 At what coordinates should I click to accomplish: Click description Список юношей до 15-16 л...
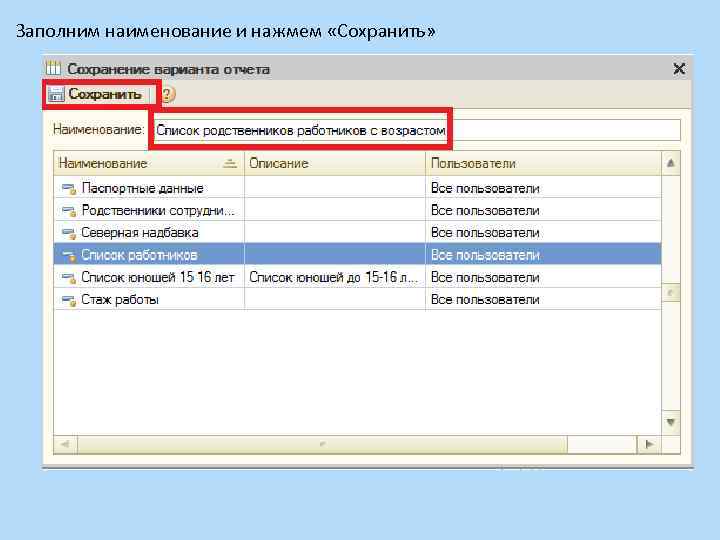(334, 277)
